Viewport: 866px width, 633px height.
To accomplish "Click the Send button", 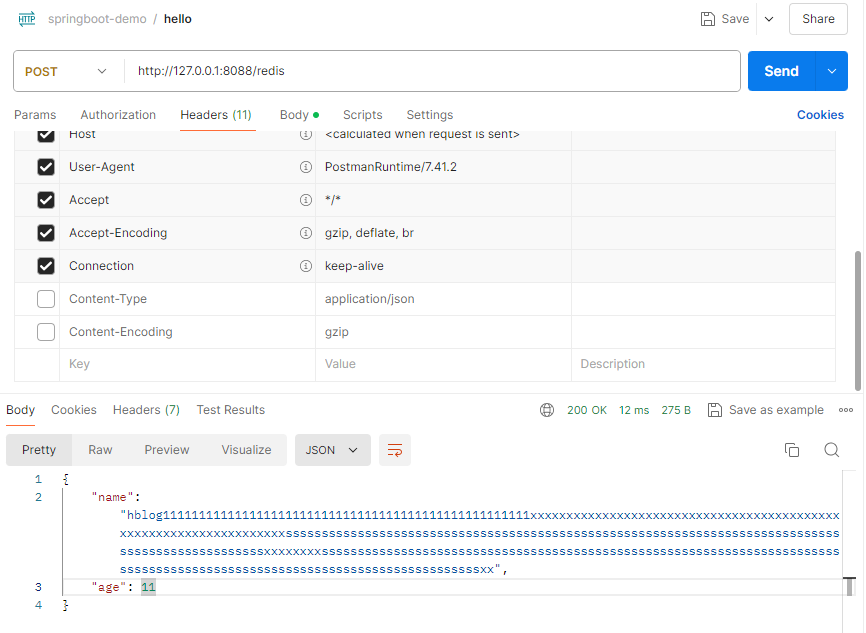I will 781,71.
